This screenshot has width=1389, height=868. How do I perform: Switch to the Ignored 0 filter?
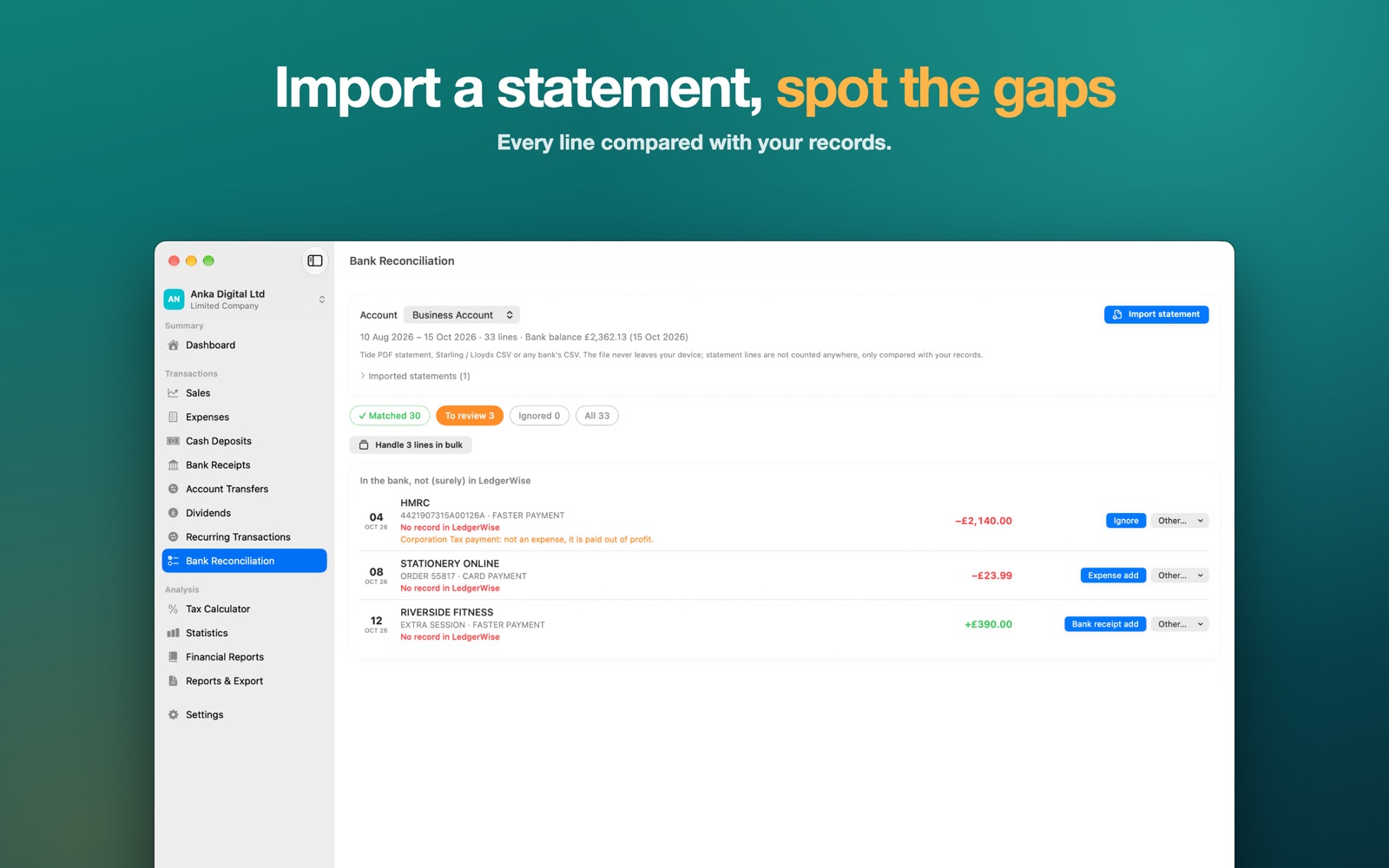(539, 416)
